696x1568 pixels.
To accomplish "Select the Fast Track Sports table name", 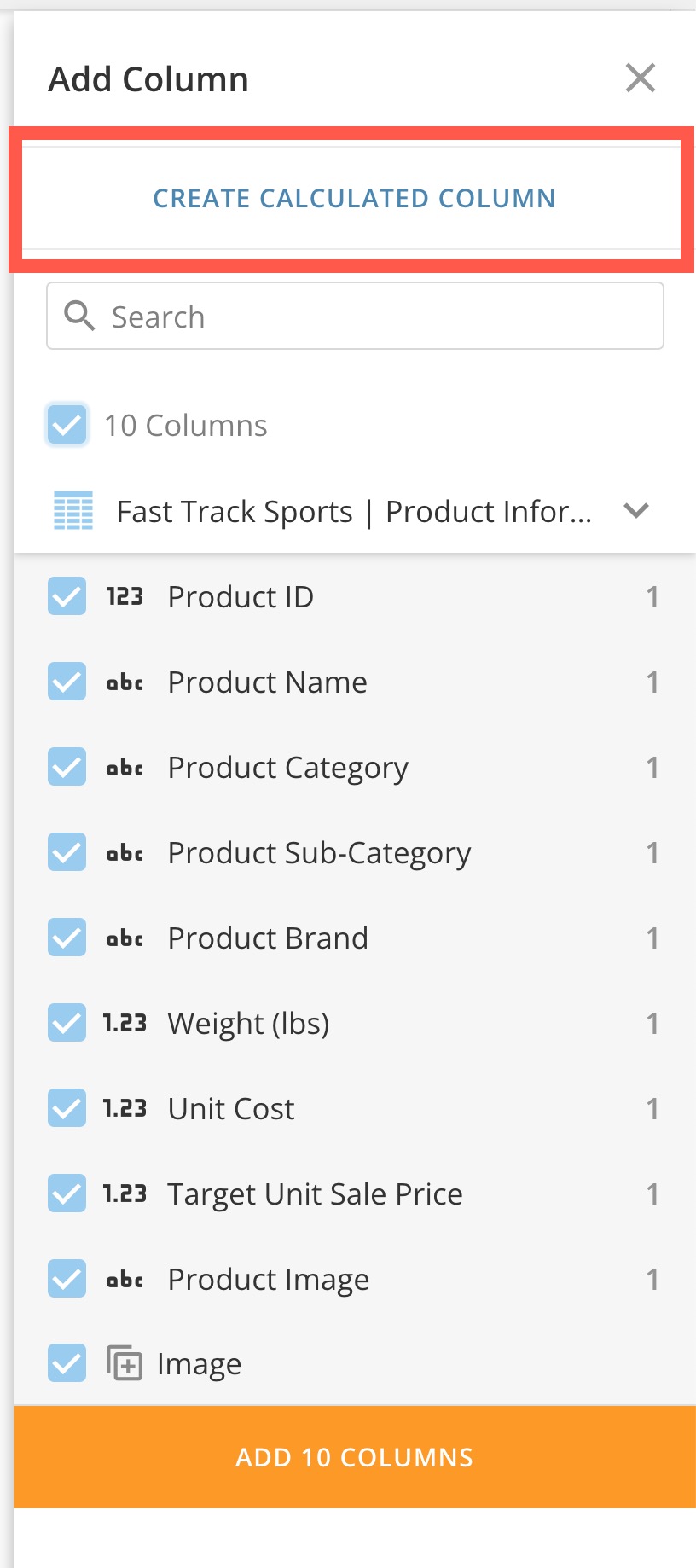I will point(353,512).
